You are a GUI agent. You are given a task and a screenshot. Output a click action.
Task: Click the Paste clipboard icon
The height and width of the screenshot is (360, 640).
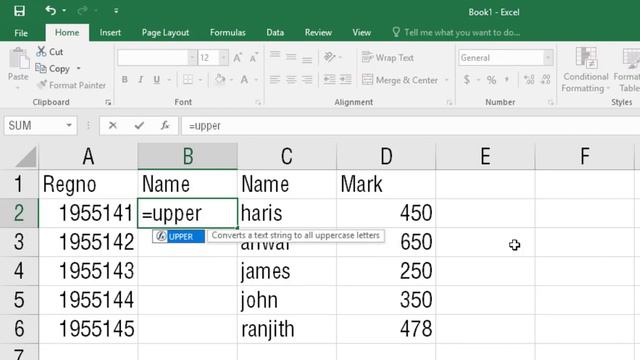18,58
